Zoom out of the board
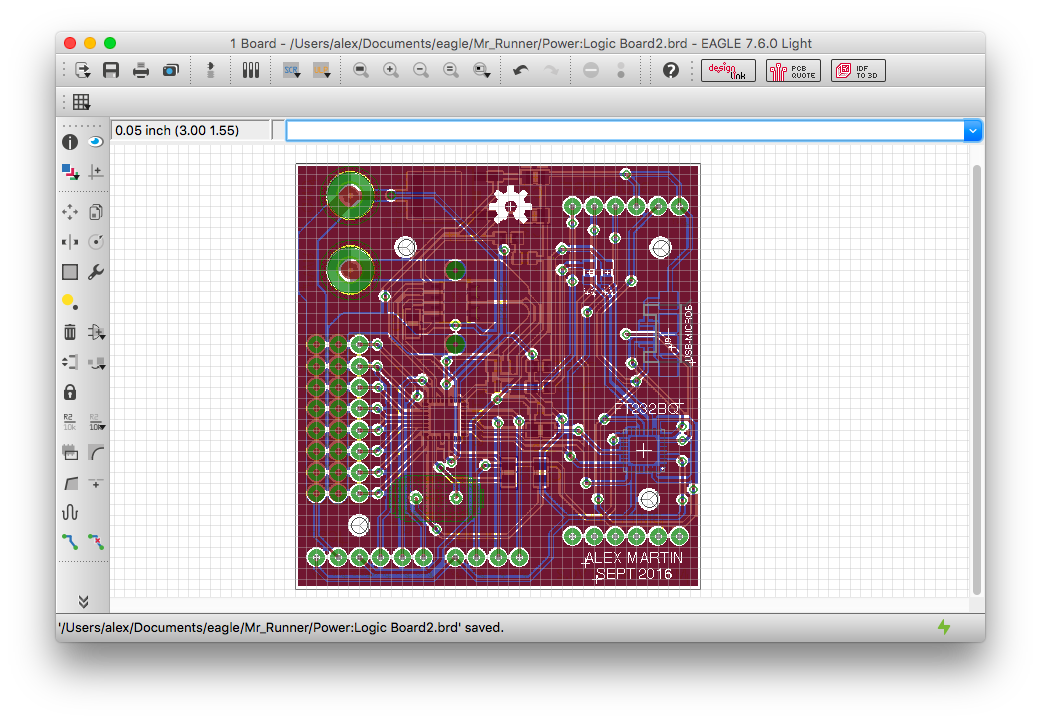The height and width of the screenshot is (722, 1041). coord(421,70)
